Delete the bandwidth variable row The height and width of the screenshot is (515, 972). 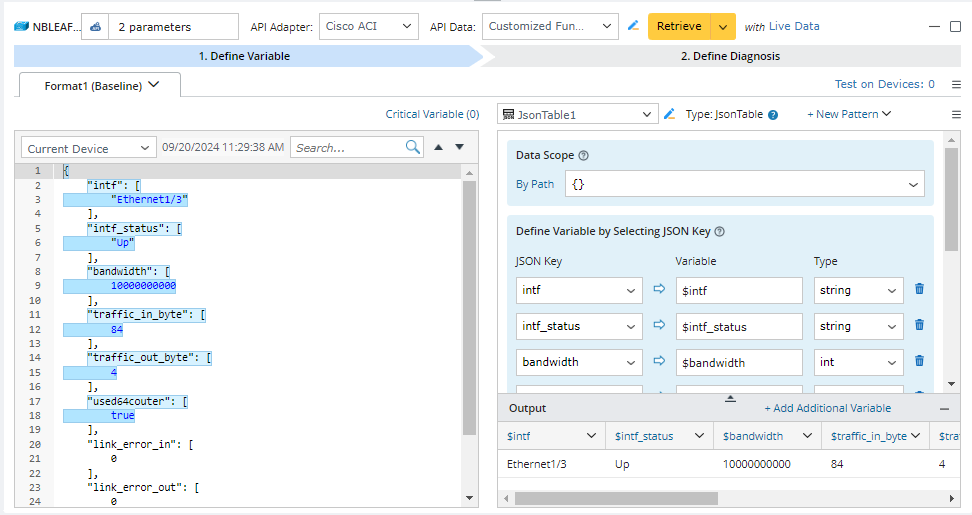click(x=919, y=362)
